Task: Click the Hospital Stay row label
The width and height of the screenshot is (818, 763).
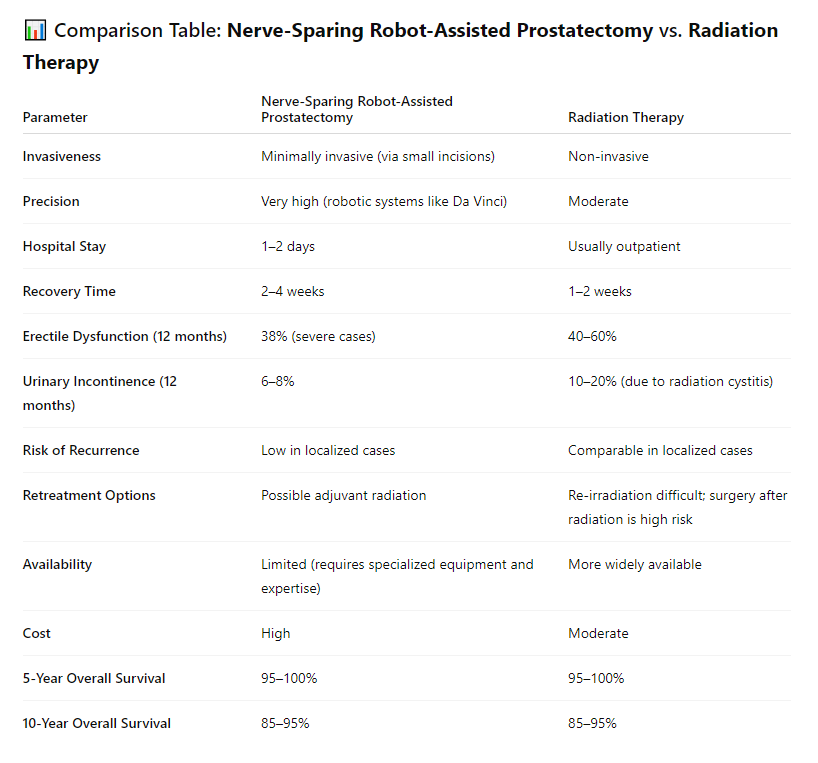Action: click(64, 246)
